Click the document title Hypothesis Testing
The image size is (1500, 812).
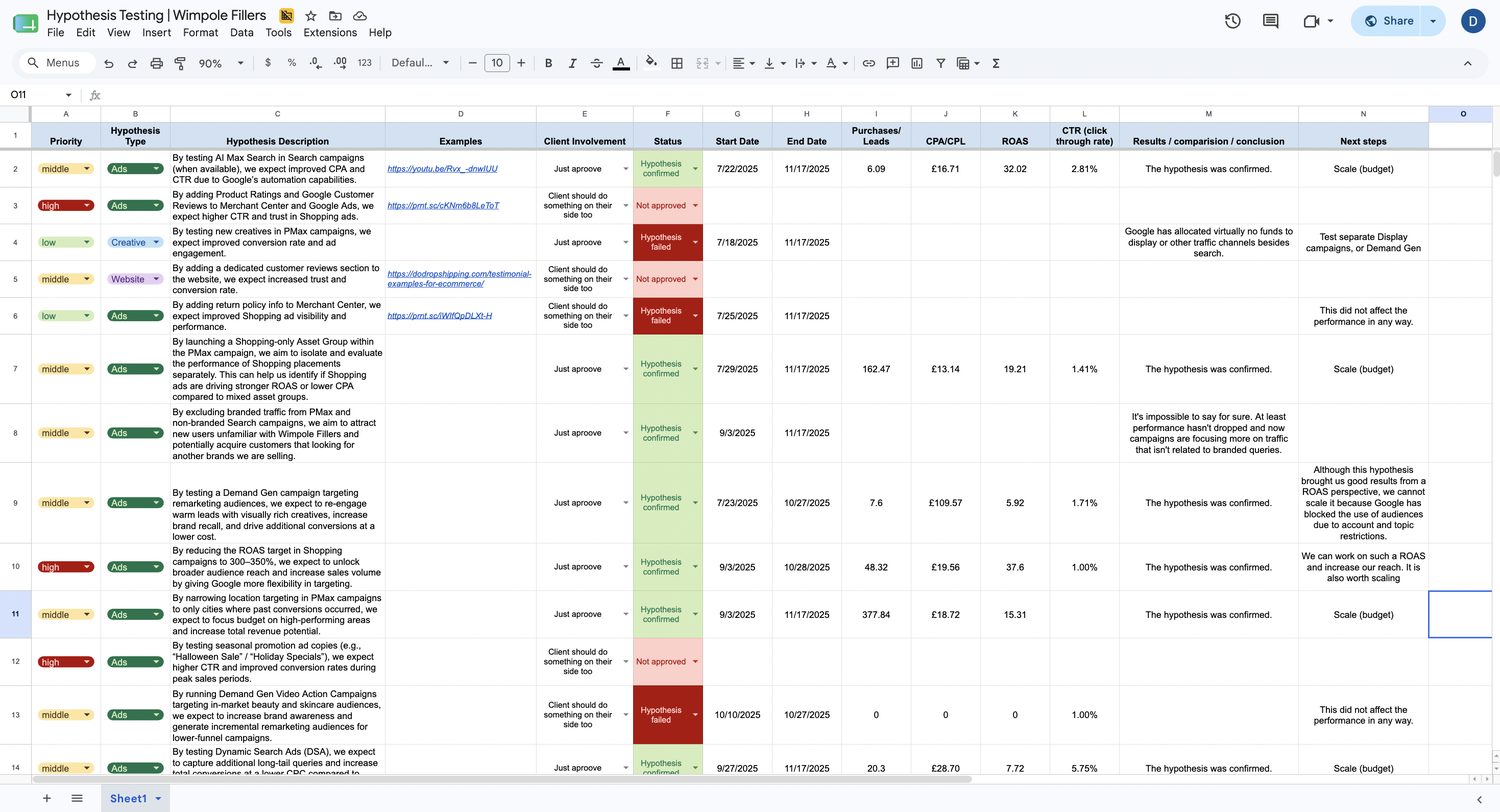[156, 15]
